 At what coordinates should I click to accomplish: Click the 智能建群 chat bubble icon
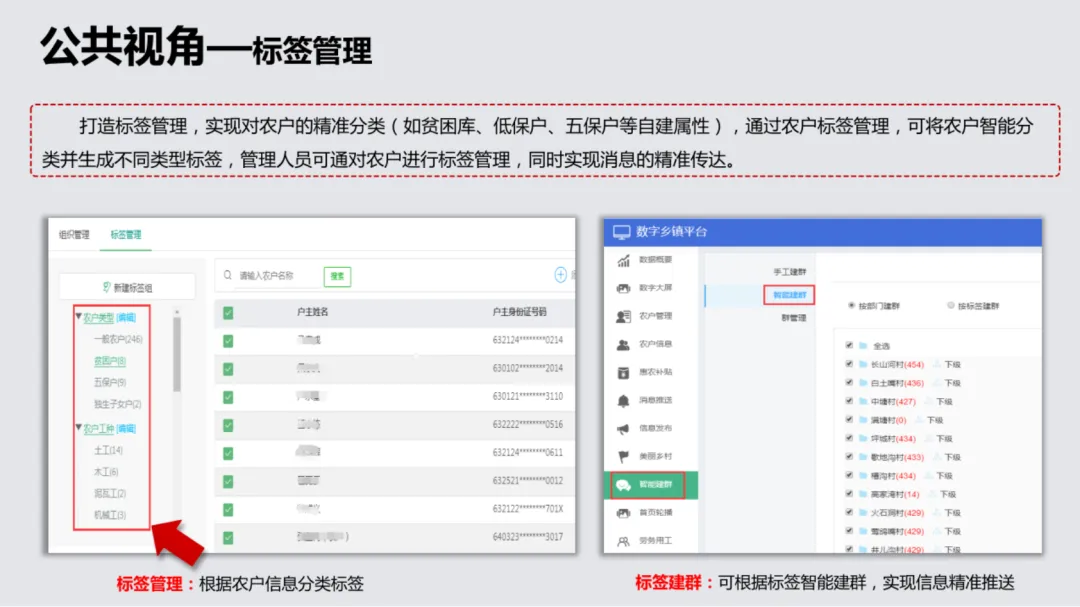pos(623,485)
